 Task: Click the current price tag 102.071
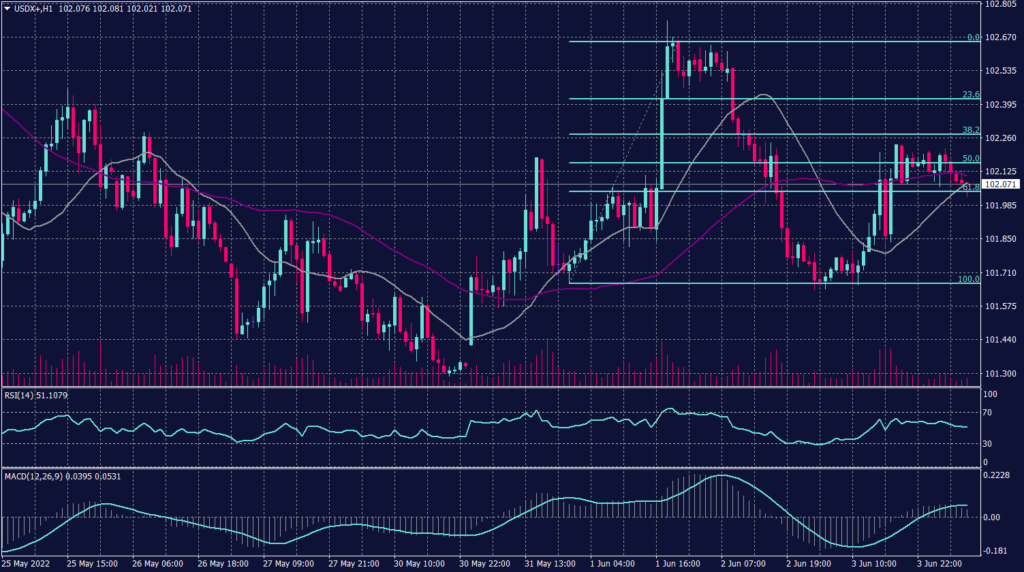tap(1001, 185)
